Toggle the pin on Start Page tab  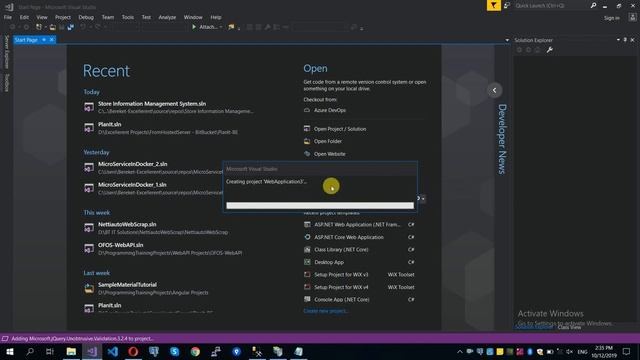44,40
